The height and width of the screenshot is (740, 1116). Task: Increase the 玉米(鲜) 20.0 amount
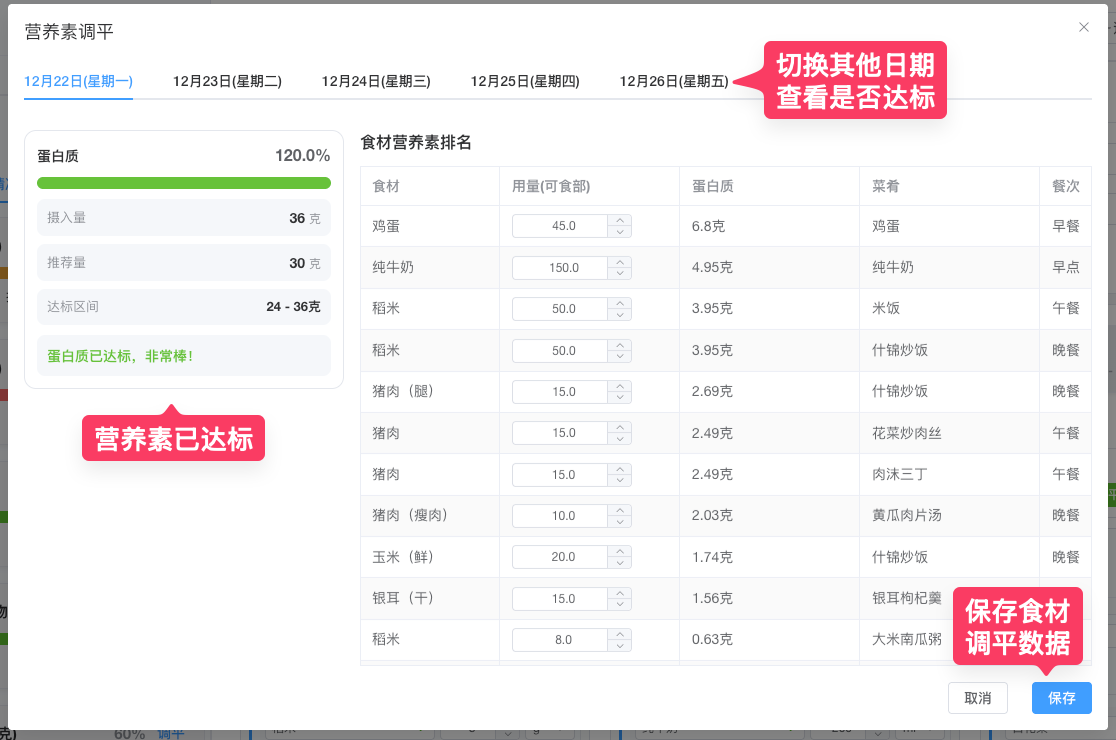pos(621,552)
